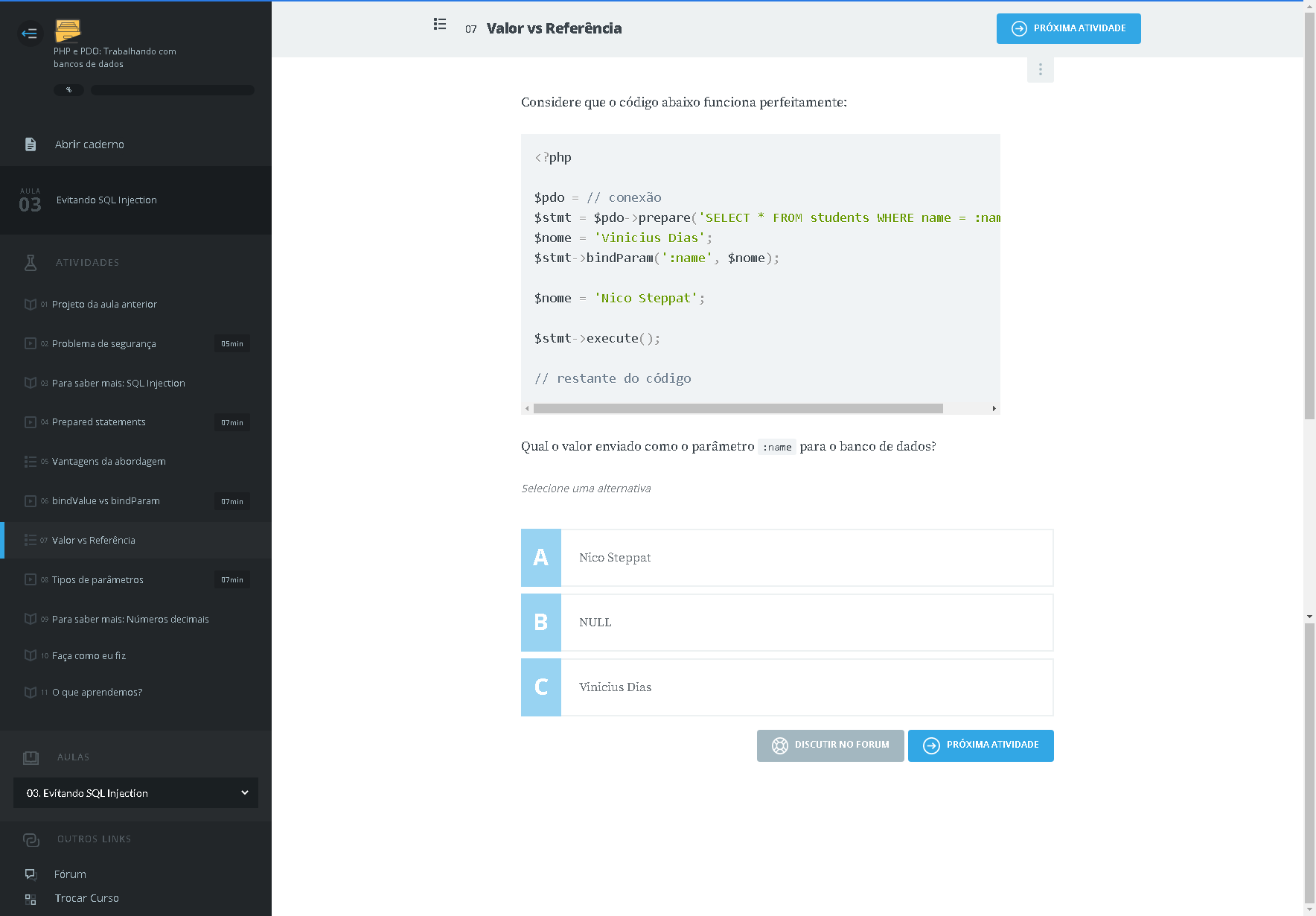Click the horizontal code scrollbar thumb
This screenshot has width=1316, height=916.
pos(737,409)
